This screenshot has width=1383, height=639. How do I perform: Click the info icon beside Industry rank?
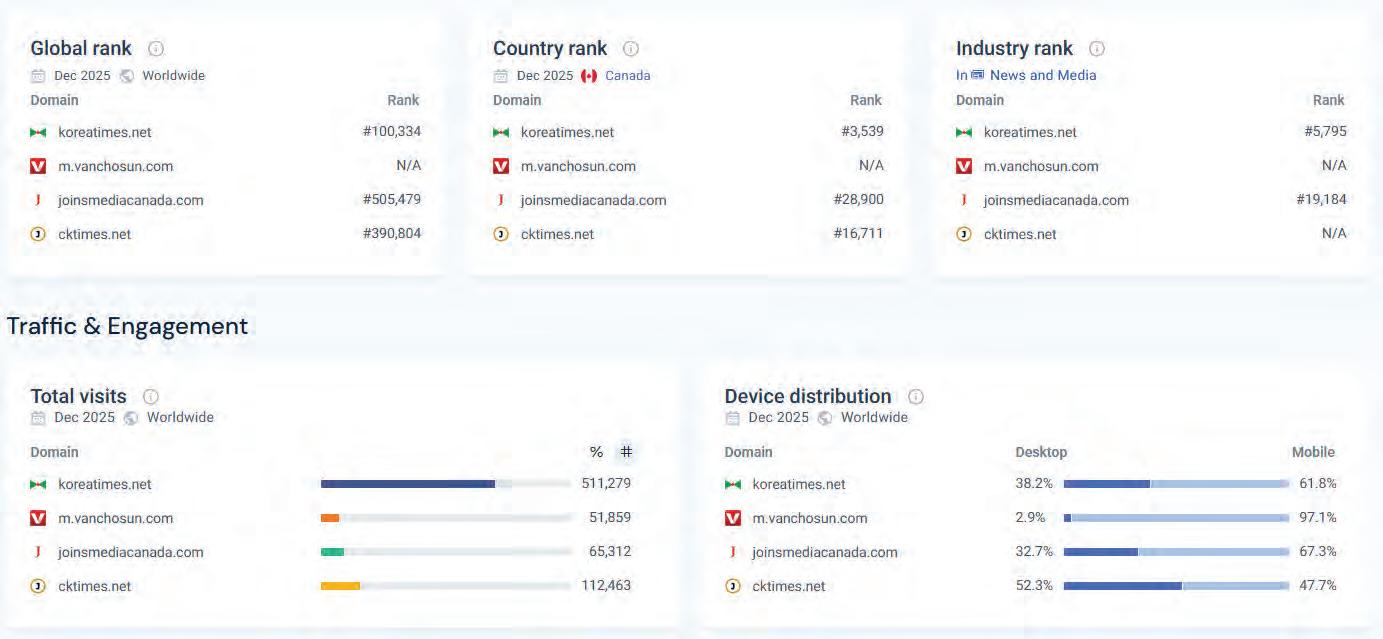[1097, 48]
